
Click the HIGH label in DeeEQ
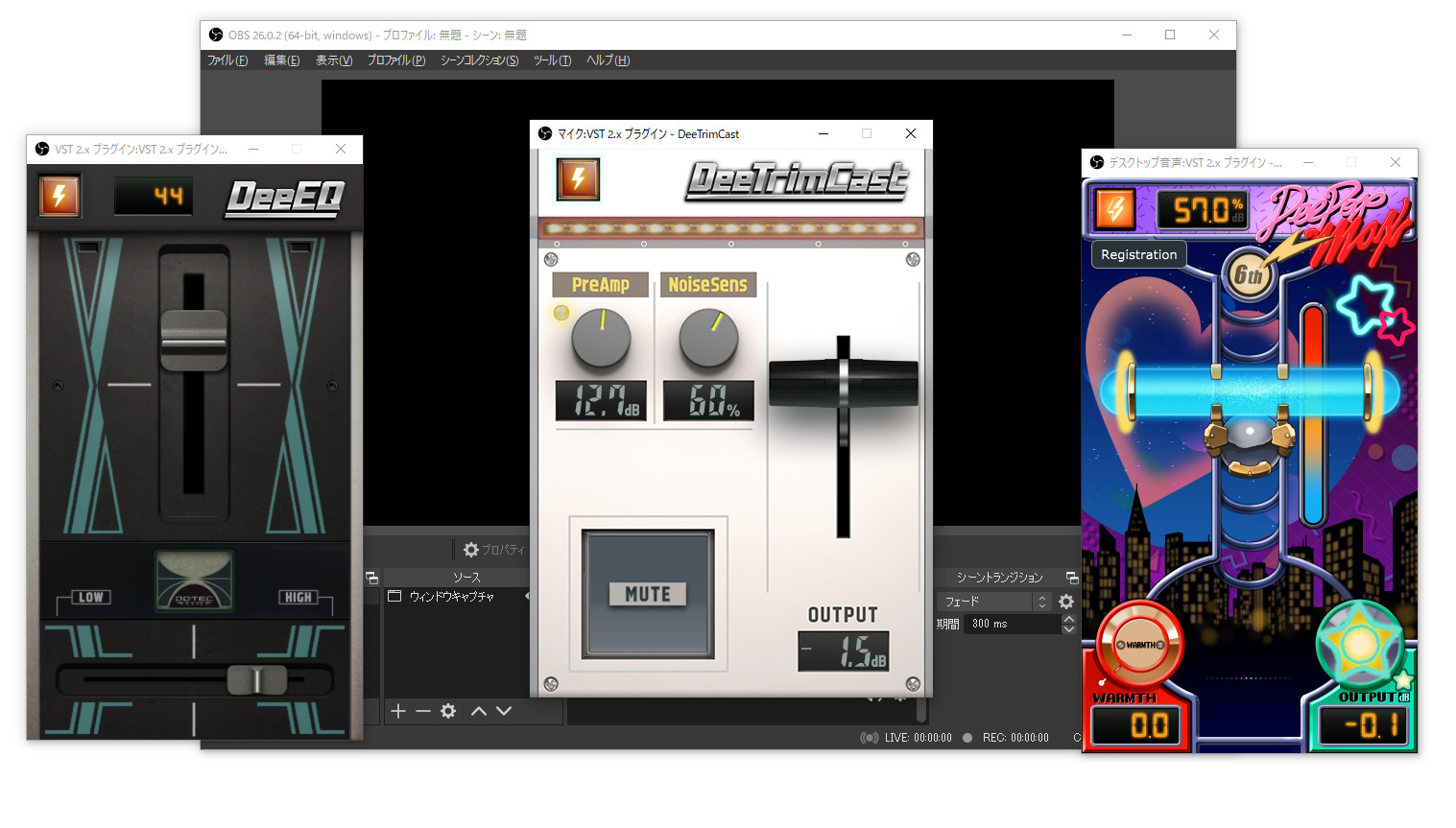coord(298,597)
